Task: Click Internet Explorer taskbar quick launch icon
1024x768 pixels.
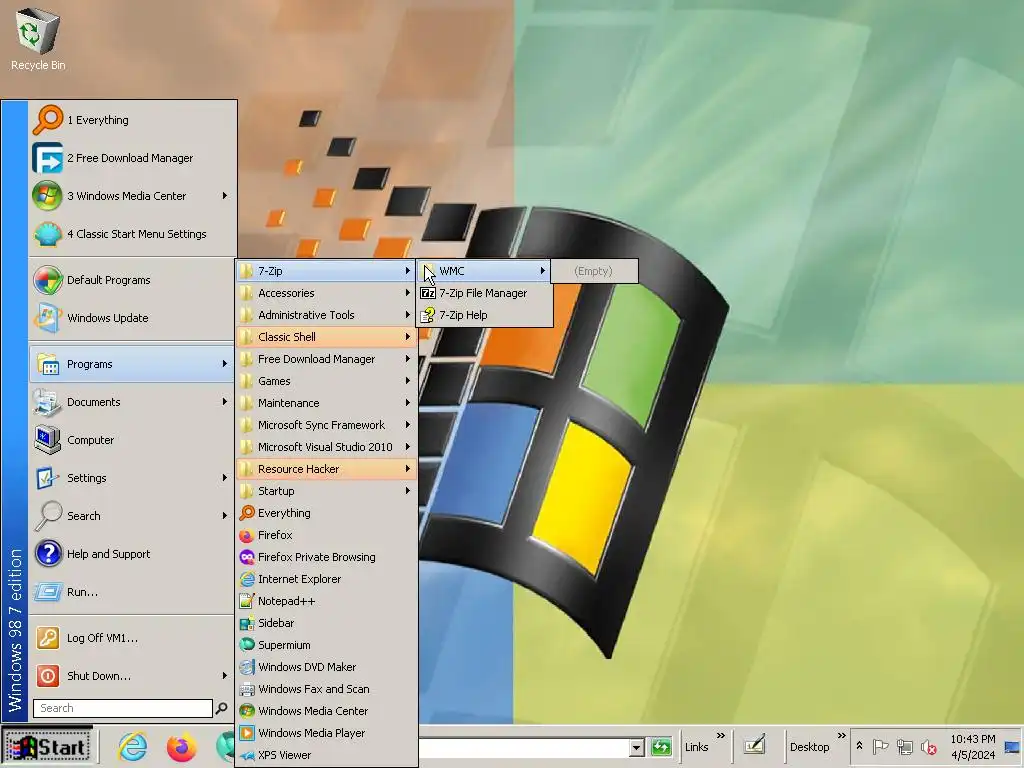Action: pos(133,746)
